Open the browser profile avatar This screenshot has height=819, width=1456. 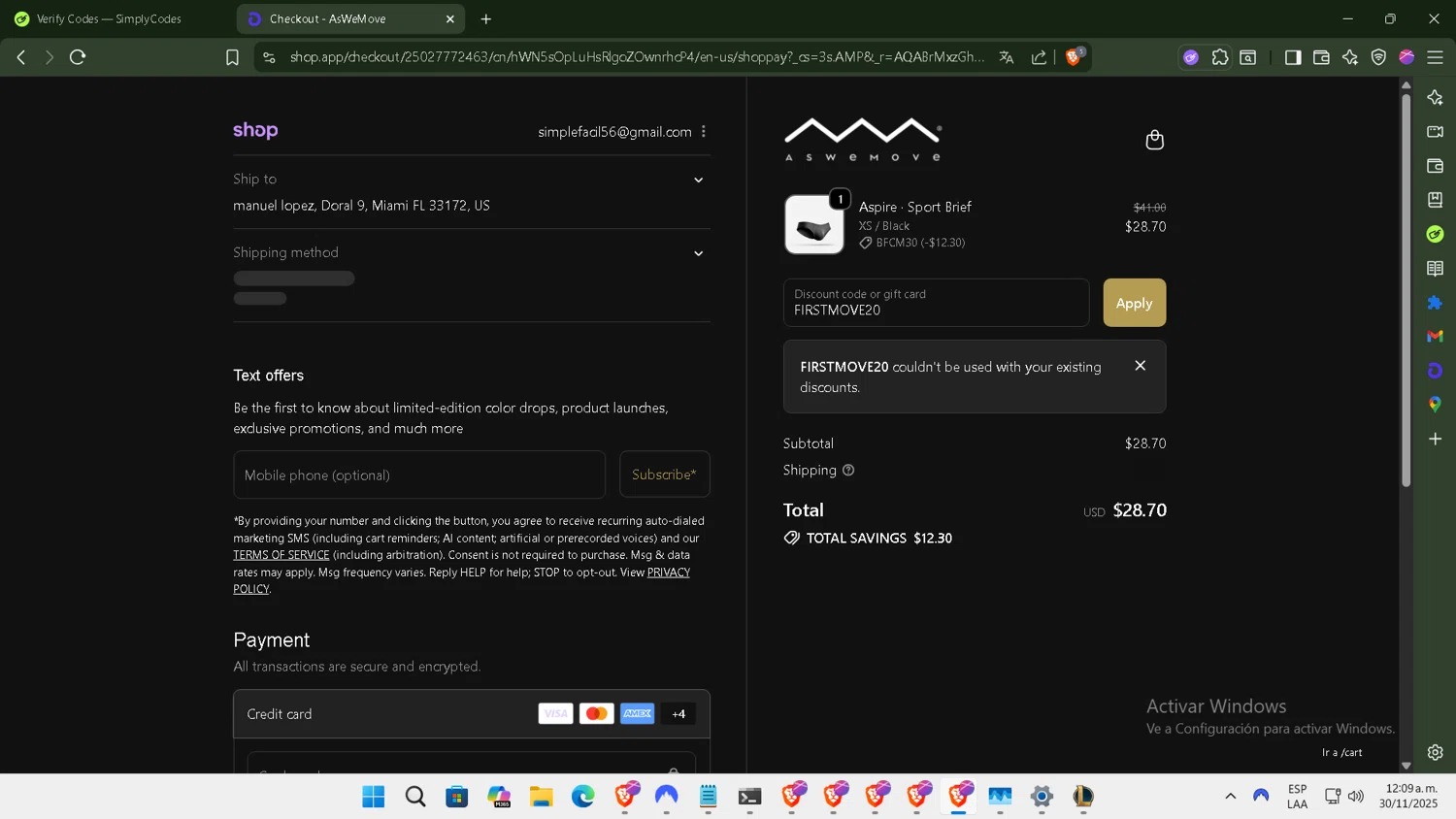coord(1406,57)
